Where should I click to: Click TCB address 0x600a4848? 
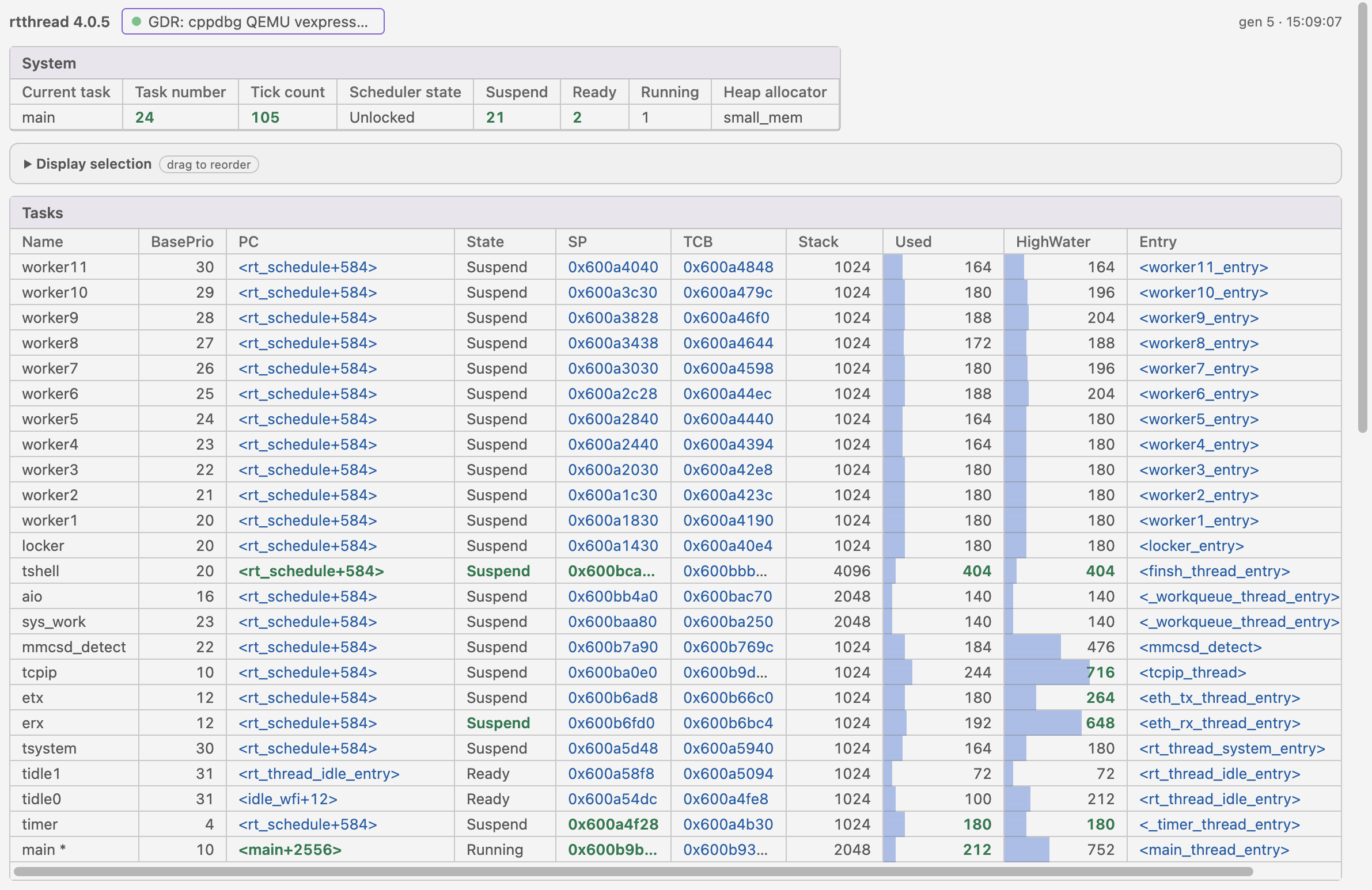coord(728,267)
